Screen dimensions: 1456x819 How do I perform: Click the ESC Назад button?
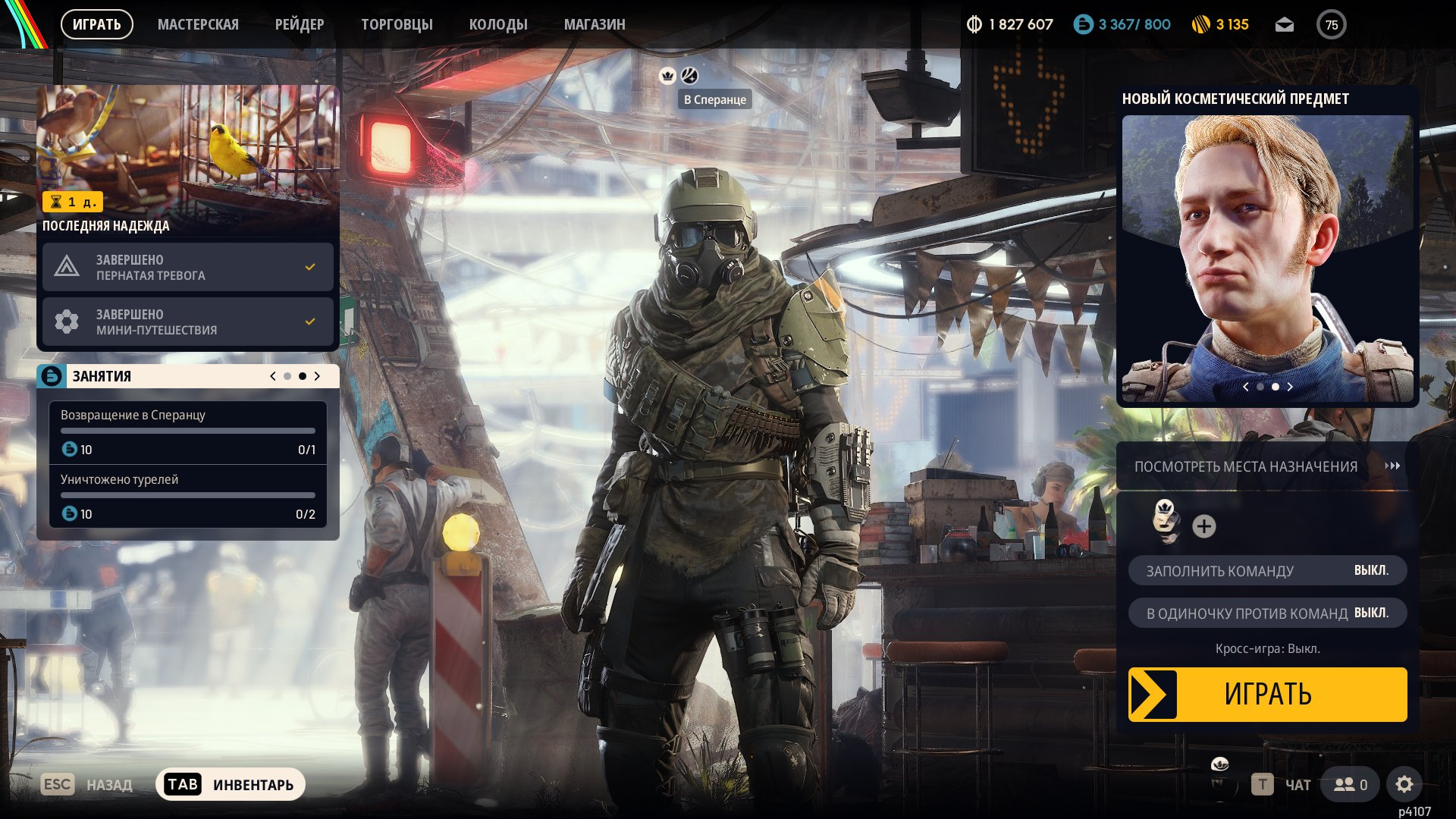[x=87, y=784]
